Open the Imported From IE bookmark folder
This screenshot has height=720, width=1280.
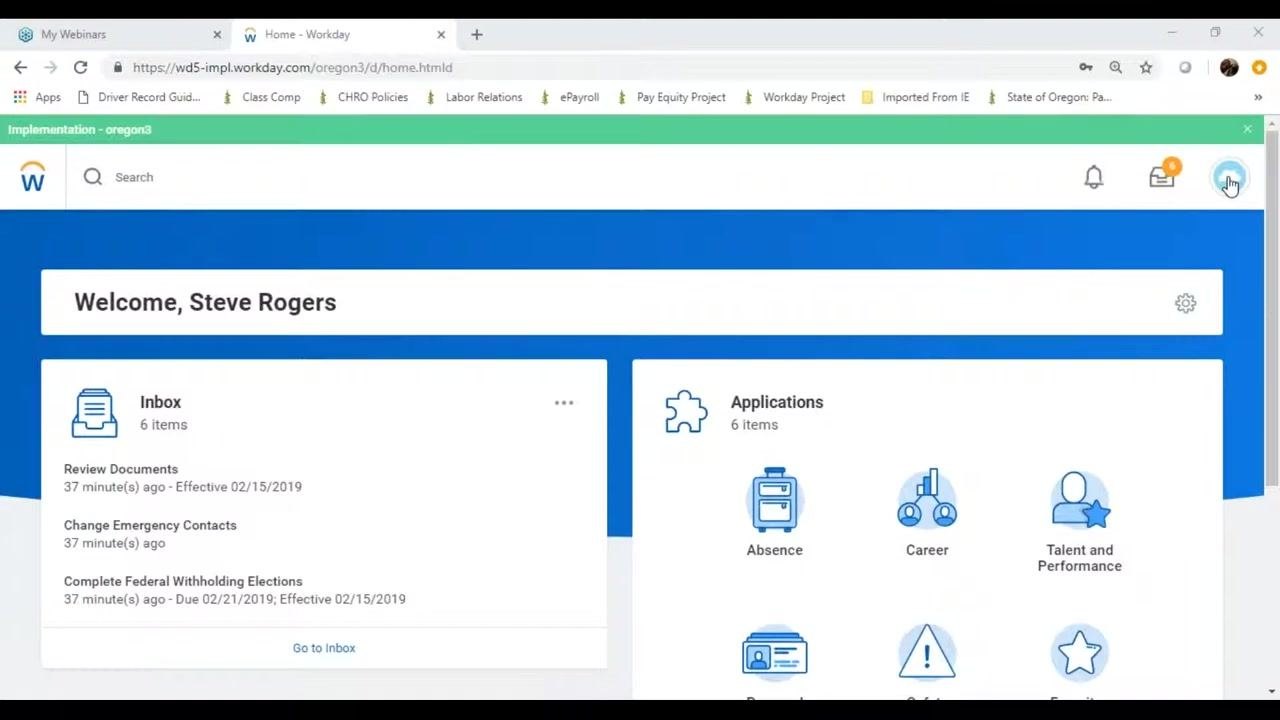pyautogui.click(x=915, y=97)
